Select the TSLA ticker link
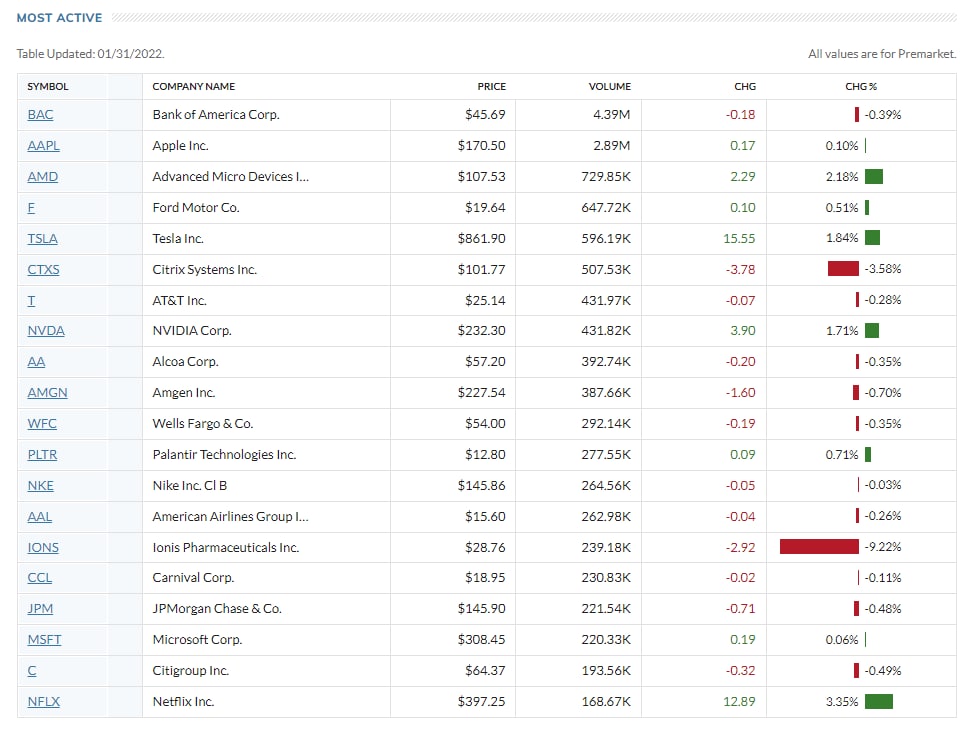 pos(42,239)
